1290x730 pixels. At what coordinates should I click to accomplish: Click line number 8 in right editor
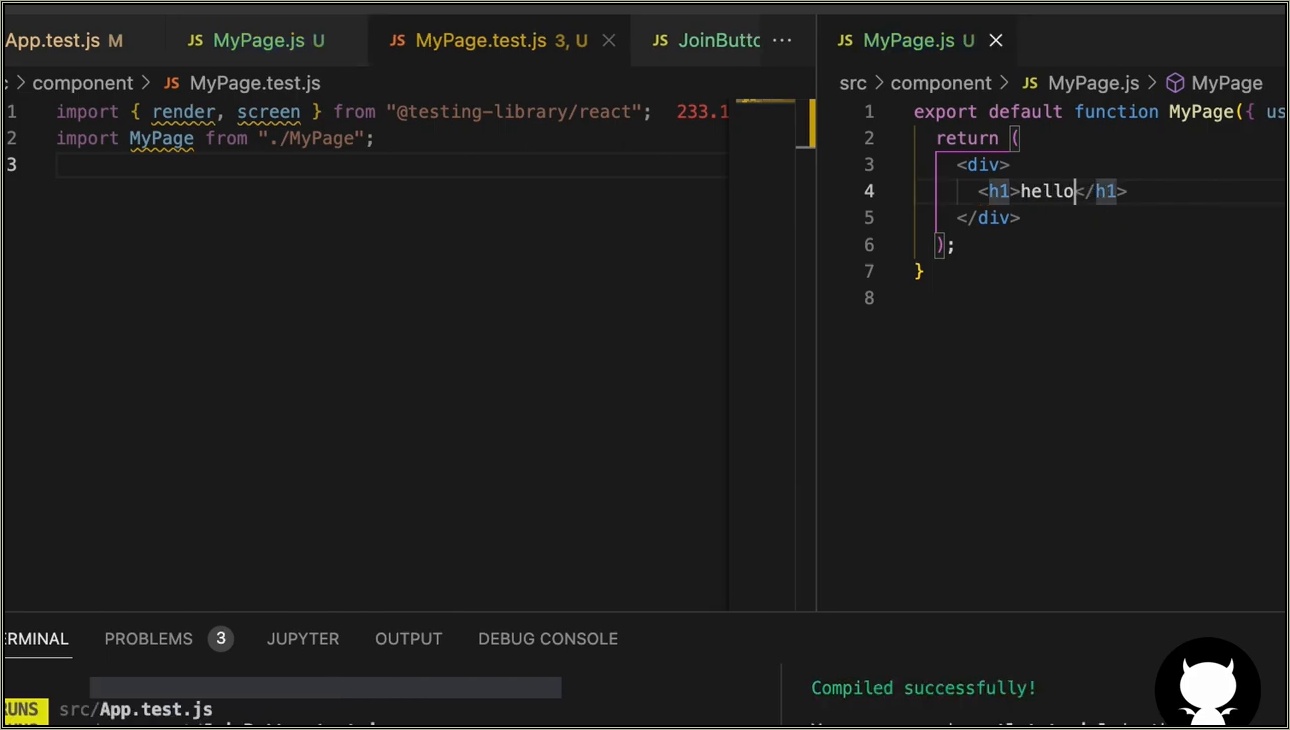pyautogui.click(x=869, y=298)
